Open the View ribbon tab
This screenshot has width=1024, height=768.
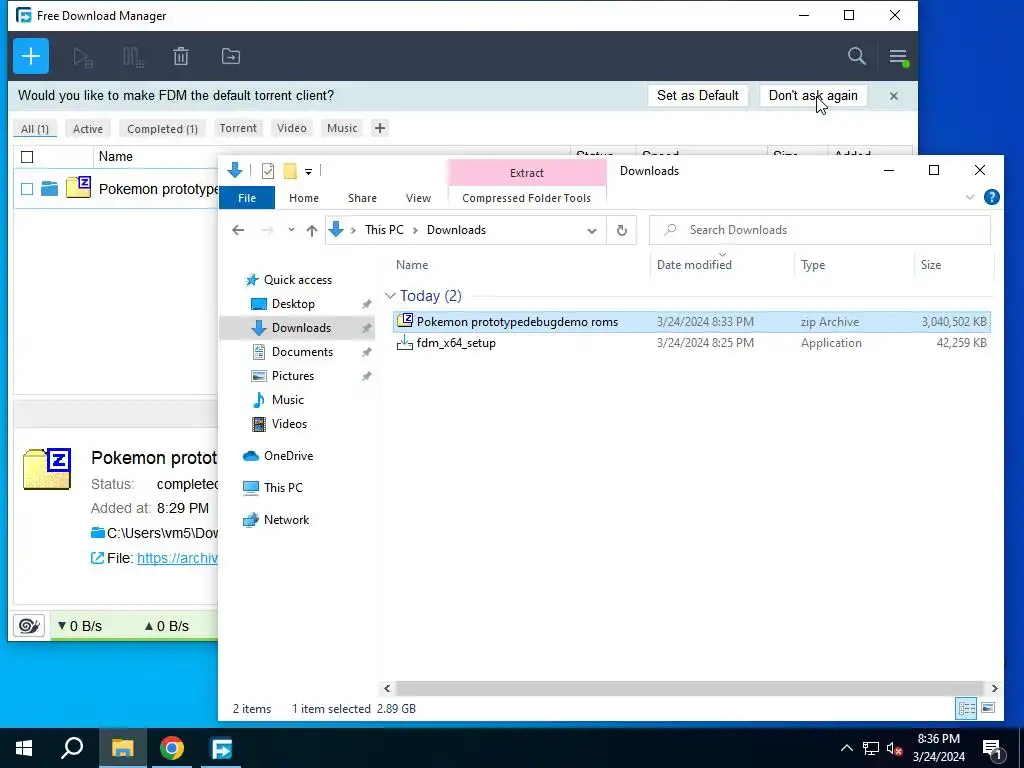(418, 198)
